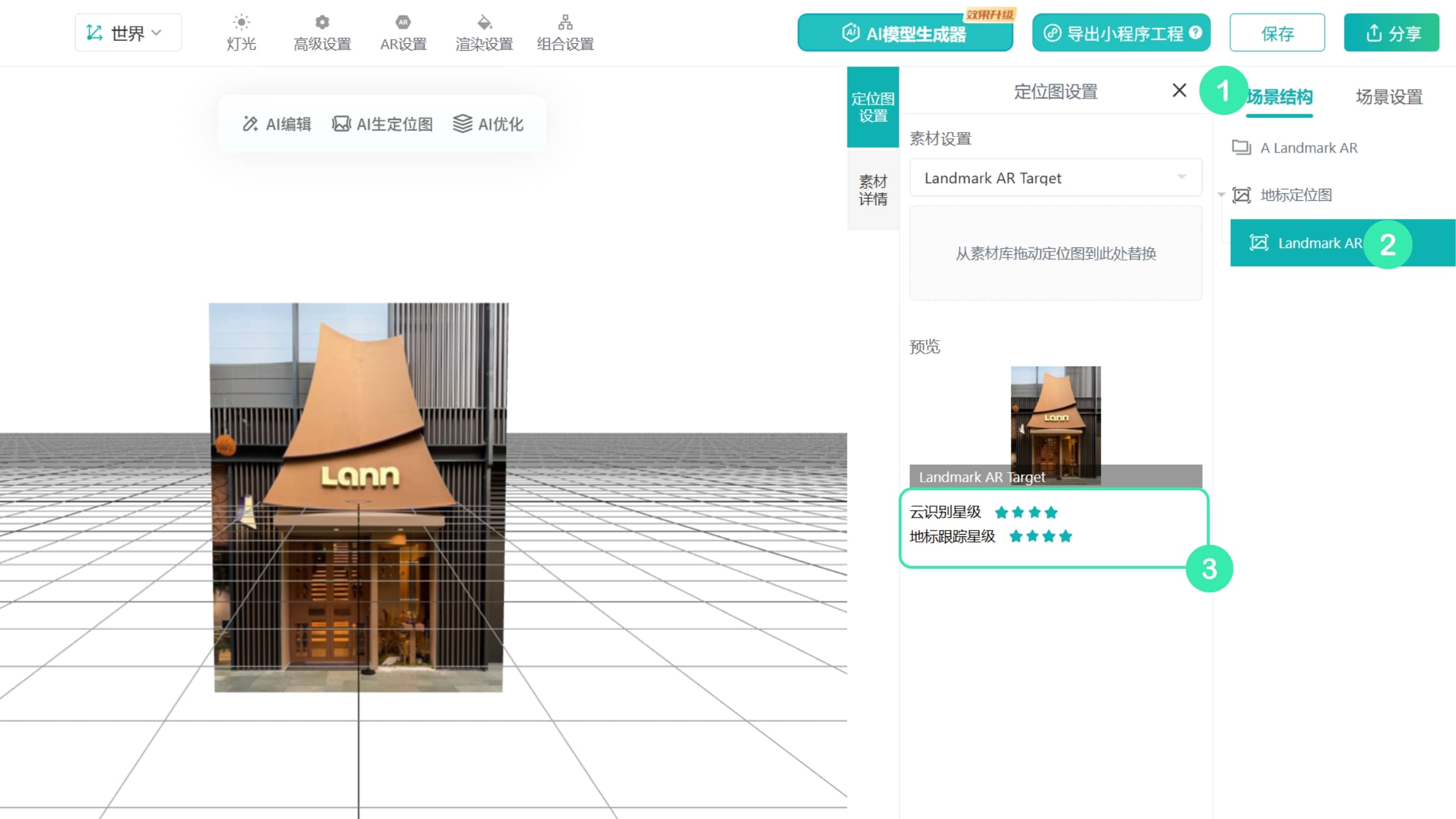
Task: Select the A Landmark AR tree item
Action: 1309,148
